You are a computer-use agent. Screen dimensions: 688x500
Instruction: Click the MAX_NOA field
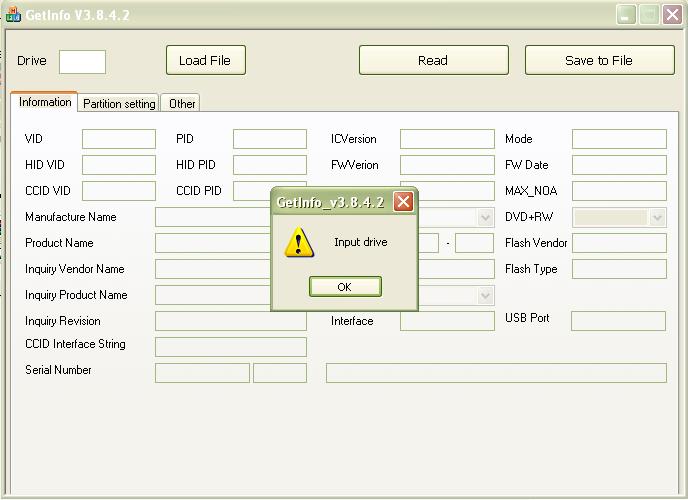point(619,191)
